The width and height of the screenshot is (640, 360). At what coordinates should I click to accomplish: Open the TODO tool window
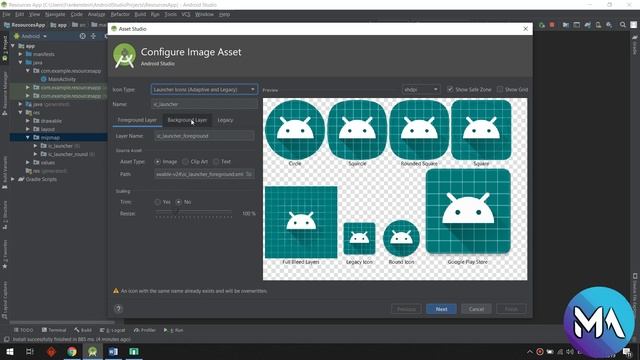click(x=24, y=330)
